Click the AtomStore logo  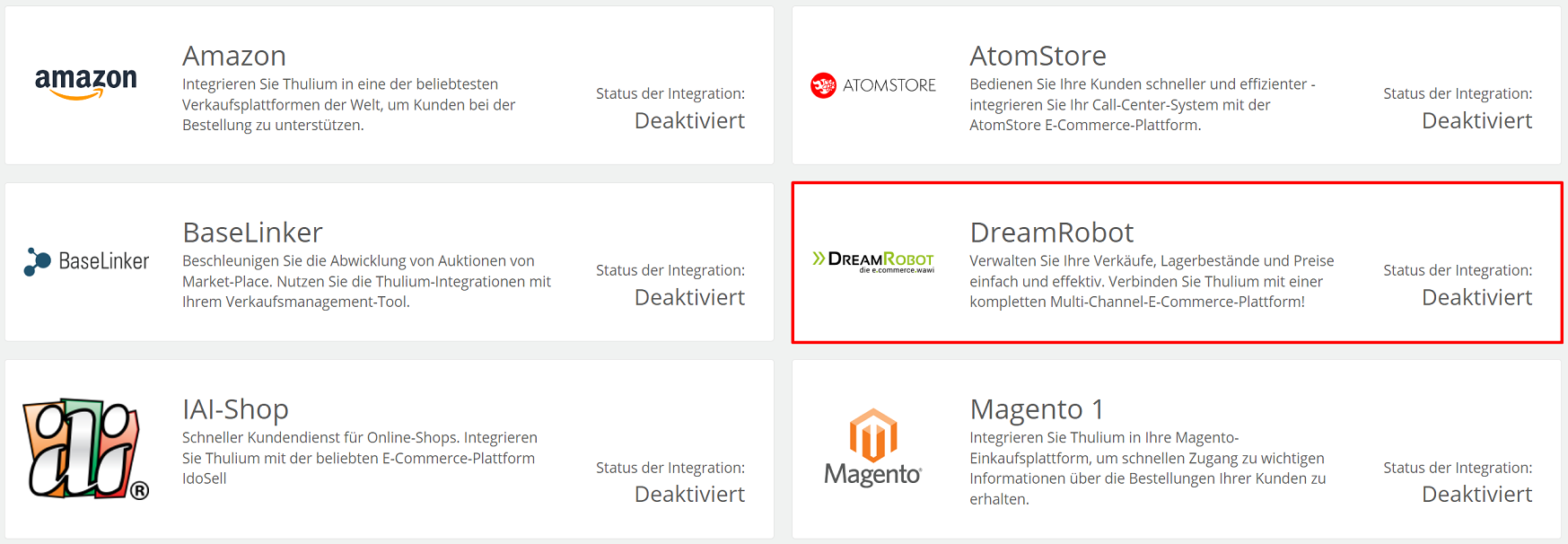tap(873, 85)
